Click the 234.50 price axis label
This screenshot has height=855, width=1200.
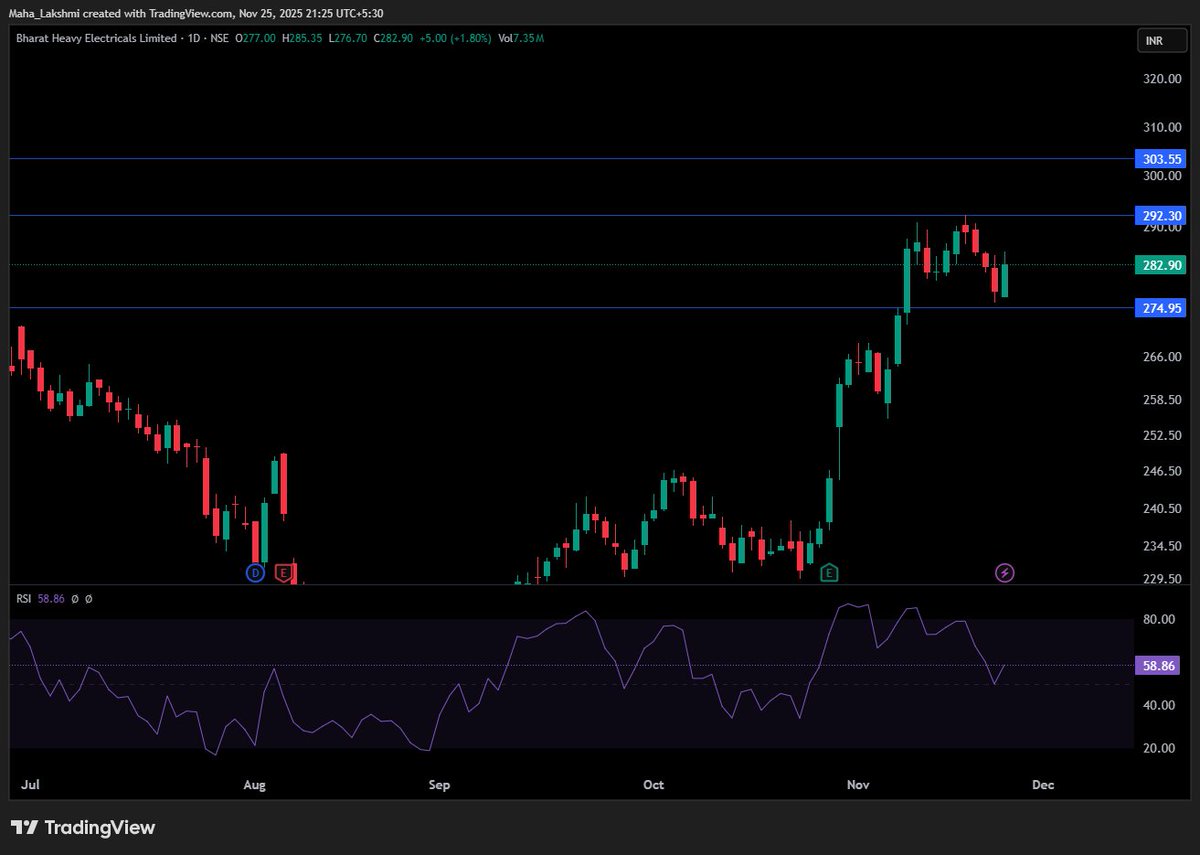1162,547
